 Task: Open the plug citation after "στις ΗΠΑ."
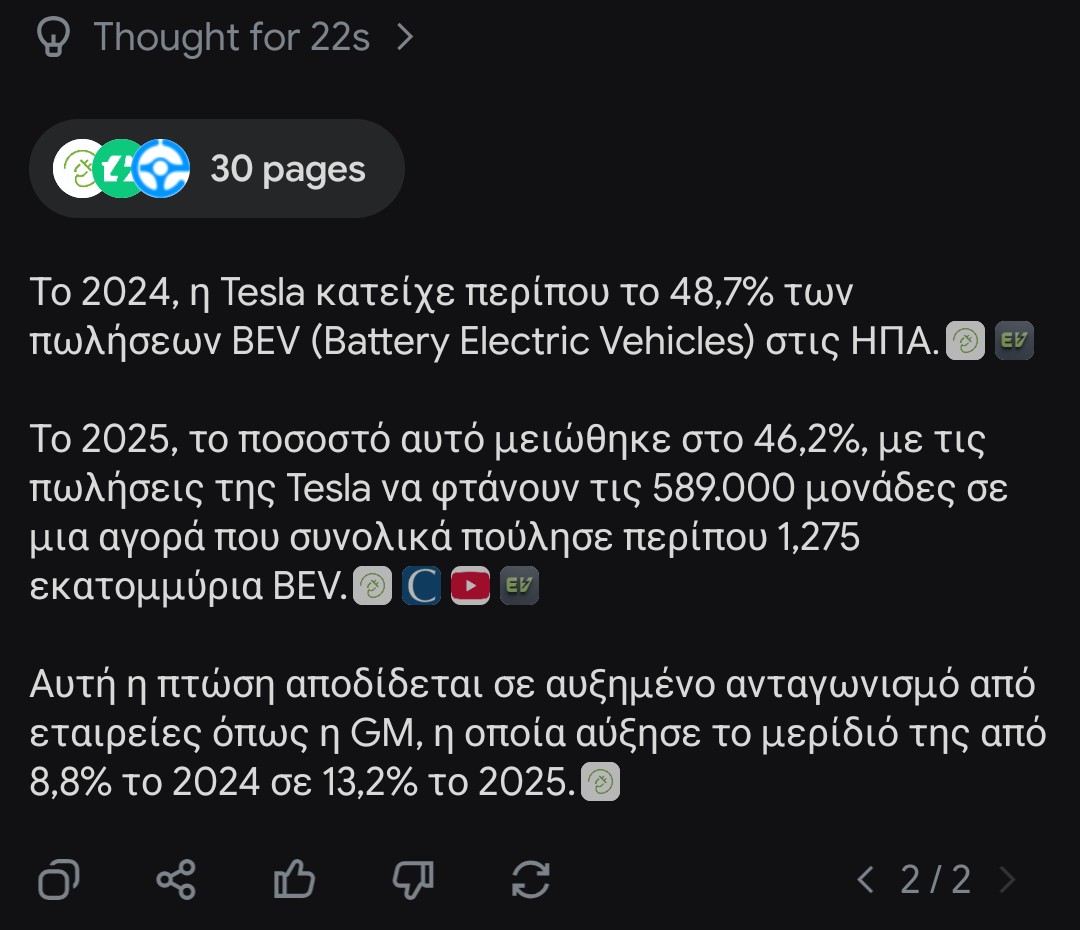(x=965, y=341)
